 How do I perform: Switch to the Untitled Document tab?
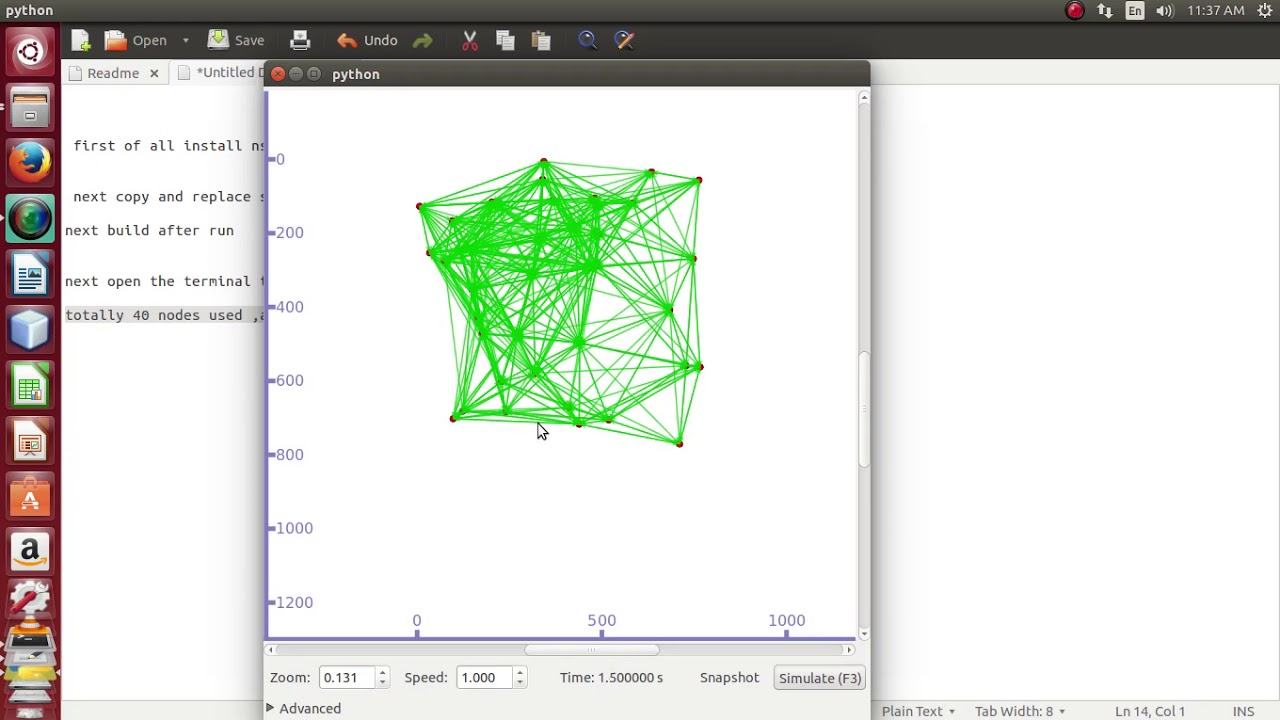[x=220, y=73]
